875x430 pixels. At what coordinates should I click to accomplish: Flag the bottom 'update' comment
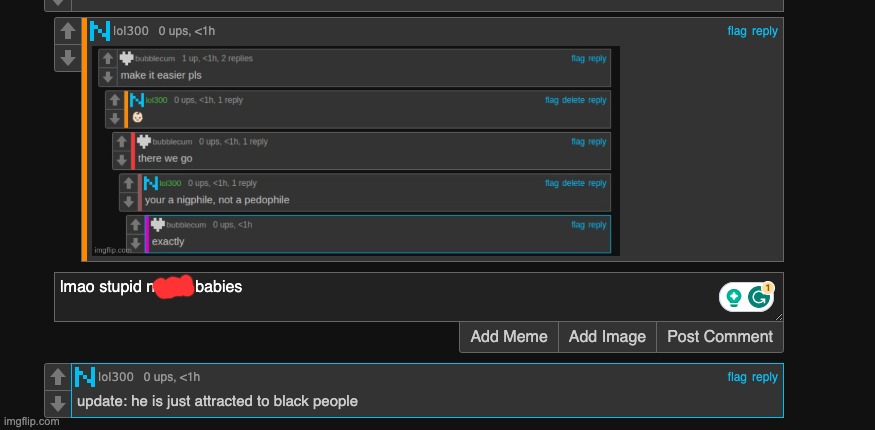tap(737, 377)
